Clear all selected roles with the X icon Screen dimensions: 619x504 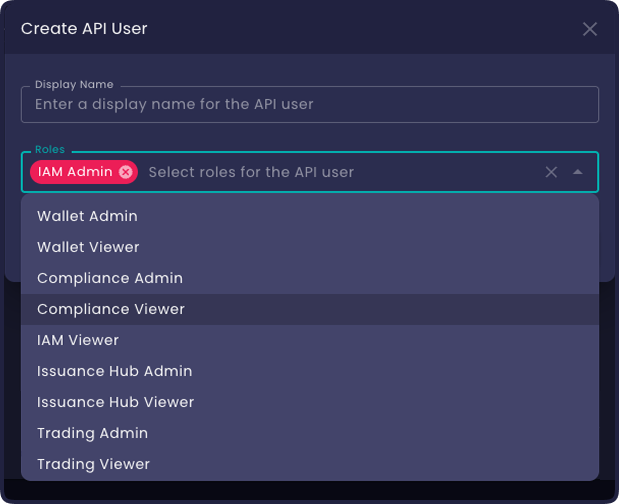[x=551, y=172]
